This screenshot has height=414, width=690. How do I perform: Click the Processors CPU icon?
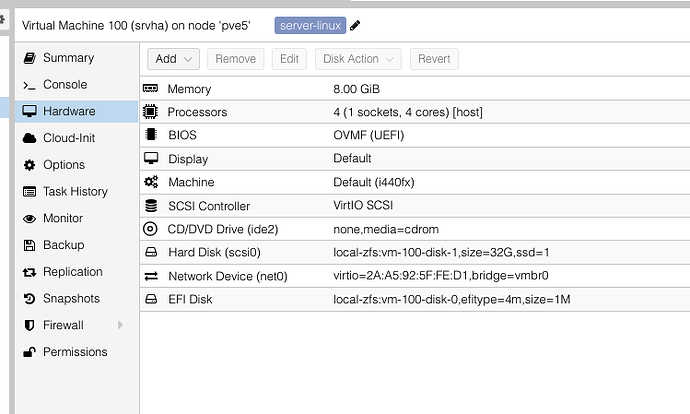(152, 112)
